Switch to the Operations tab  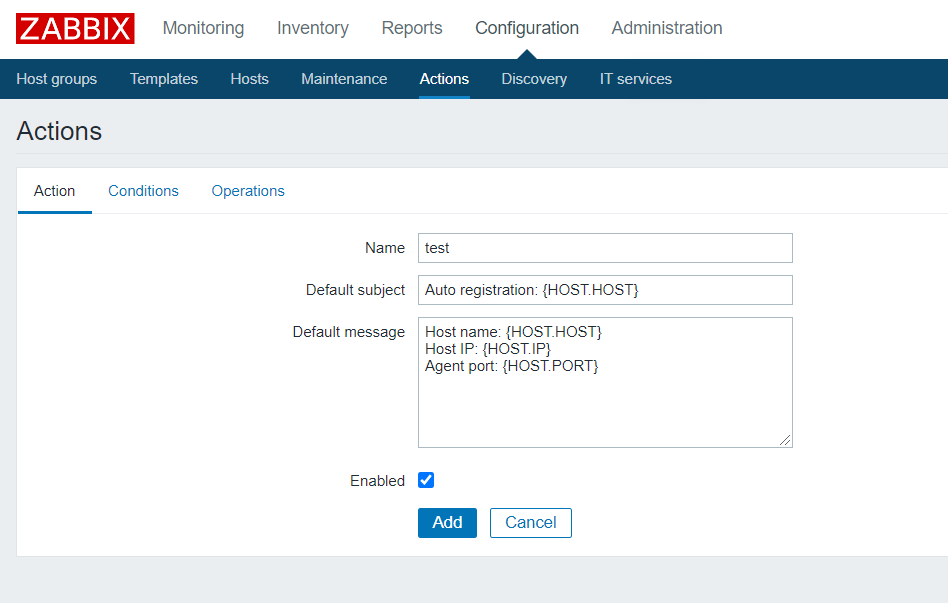point(248,191)
